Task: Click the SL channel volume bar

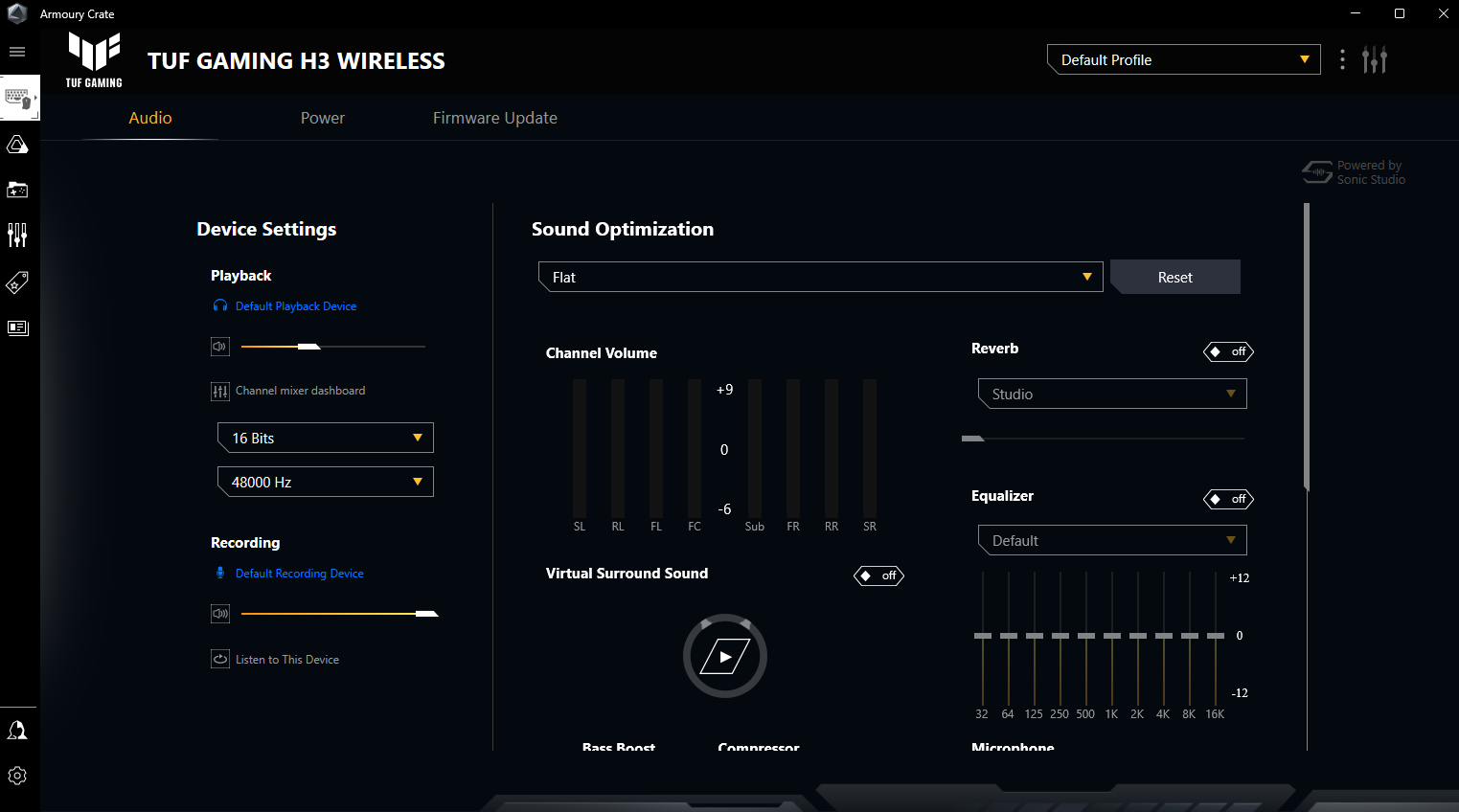Action: point(580,448)
